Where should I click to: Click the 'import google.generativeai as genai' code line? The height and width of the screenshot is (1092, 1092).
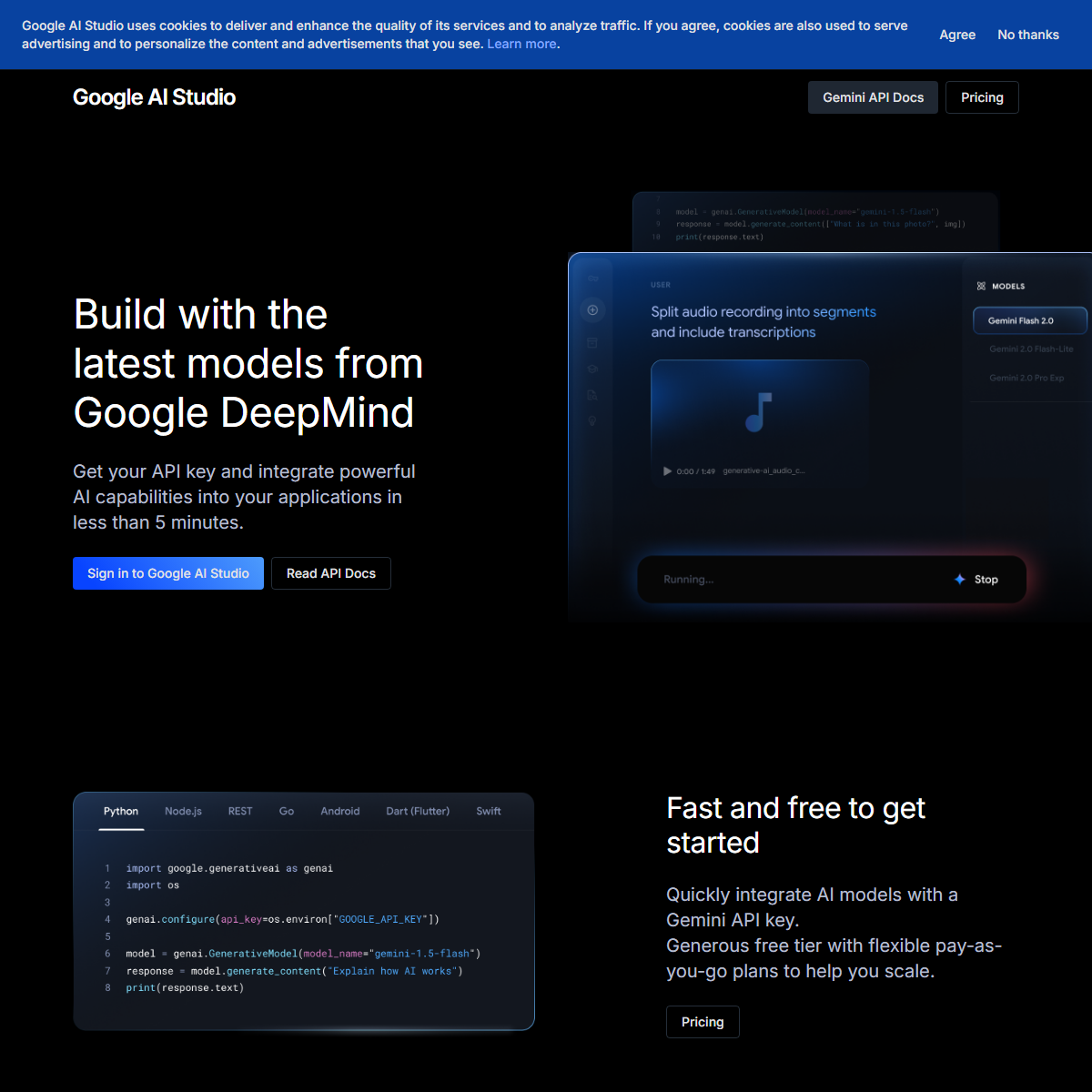tap(229, 868)
